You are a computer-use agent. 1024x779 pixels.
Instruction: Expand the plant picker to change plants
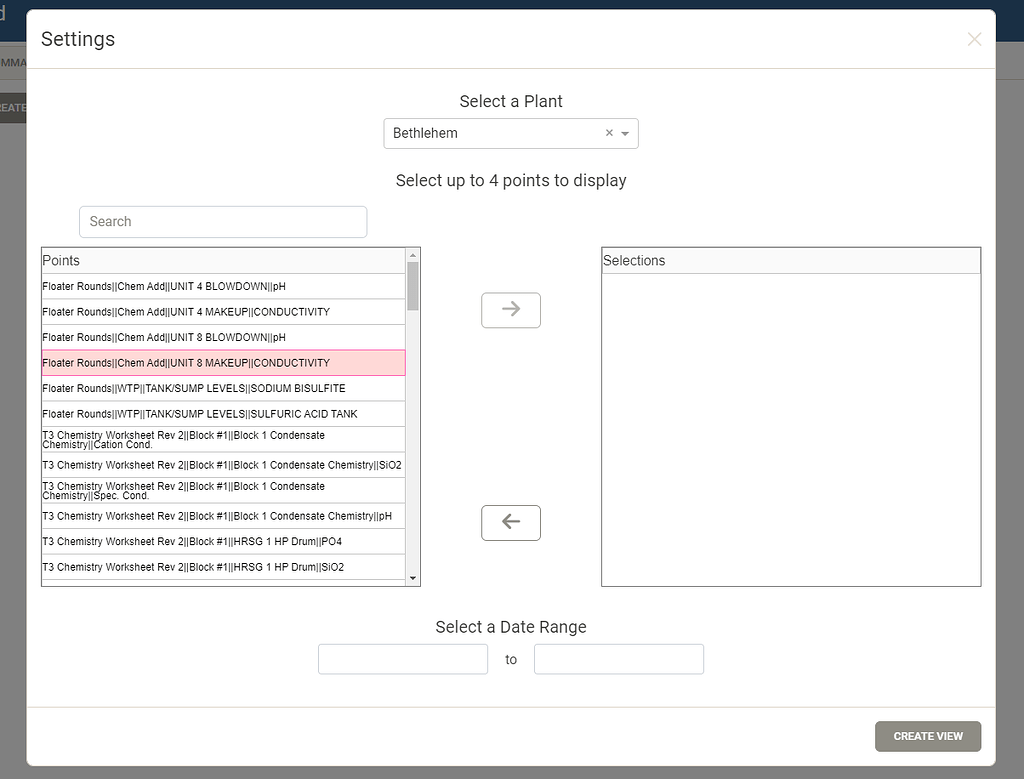tap(623, 133)
